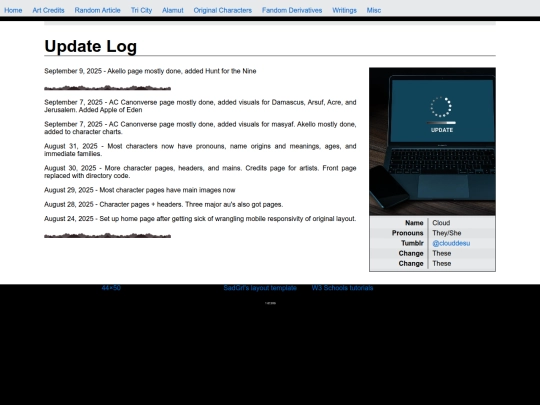
Task: Click the 44×50 footer link
Action: point(111,288)
